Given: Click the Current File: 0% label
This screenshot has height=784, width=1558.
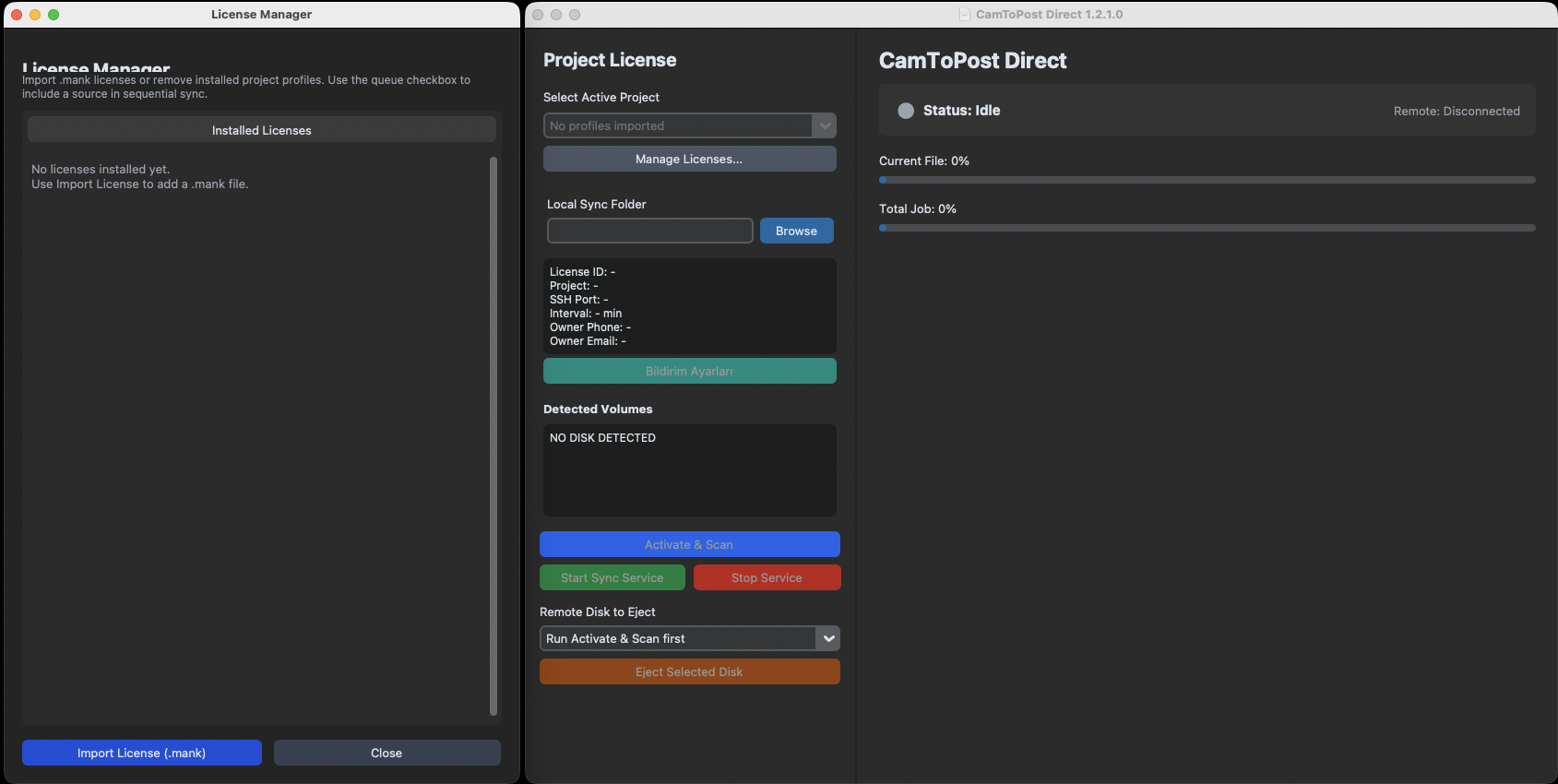Looking at the screenshot, I should [924, 160].
